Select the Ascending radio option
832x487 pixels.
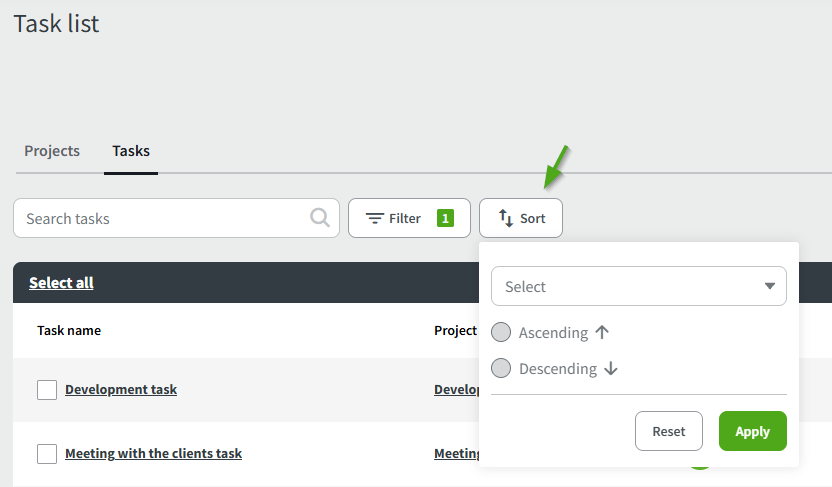[x=501, y=332]
